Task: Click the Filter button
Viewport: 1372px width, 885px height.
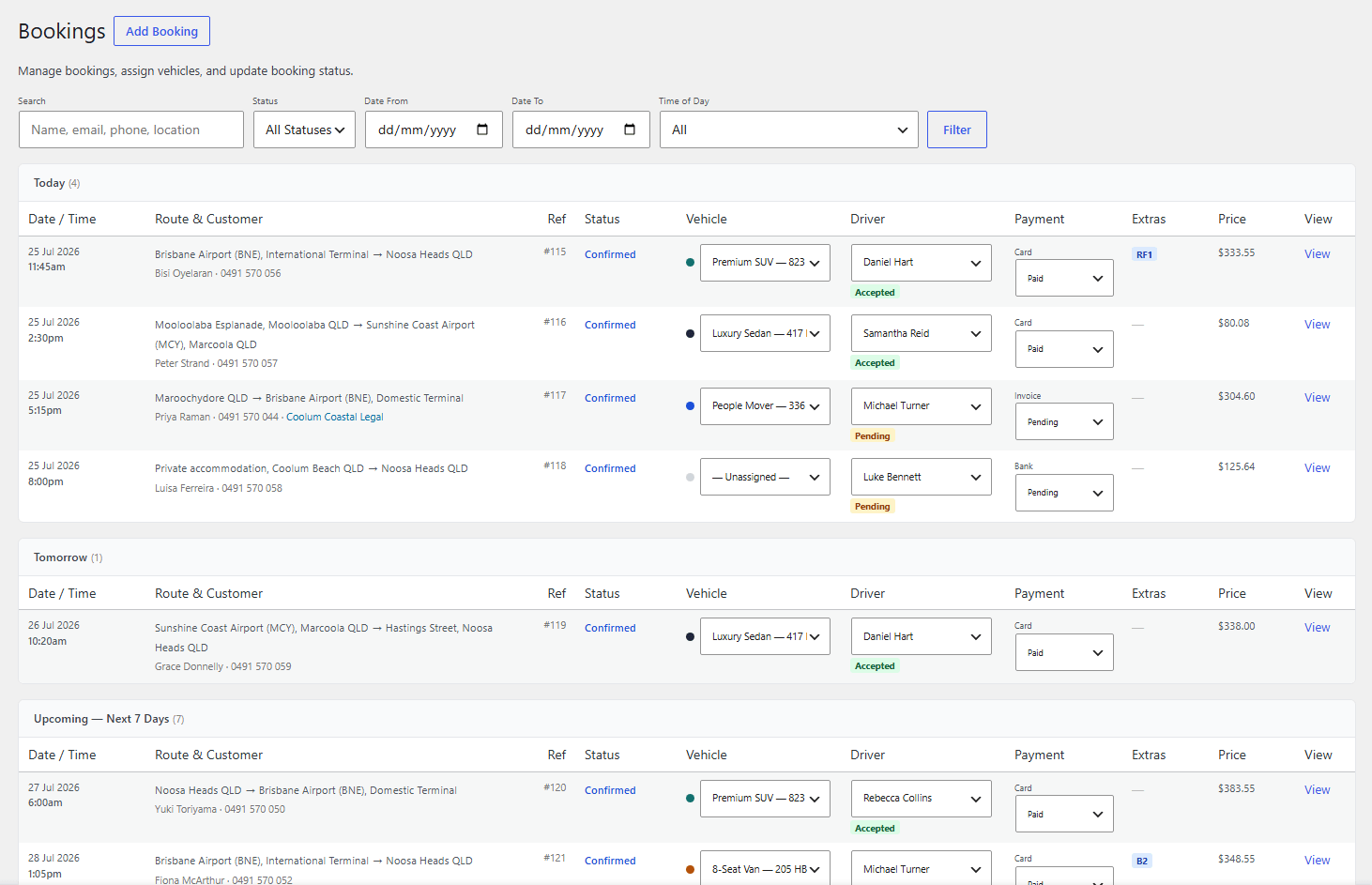Action: coord(956,130)
